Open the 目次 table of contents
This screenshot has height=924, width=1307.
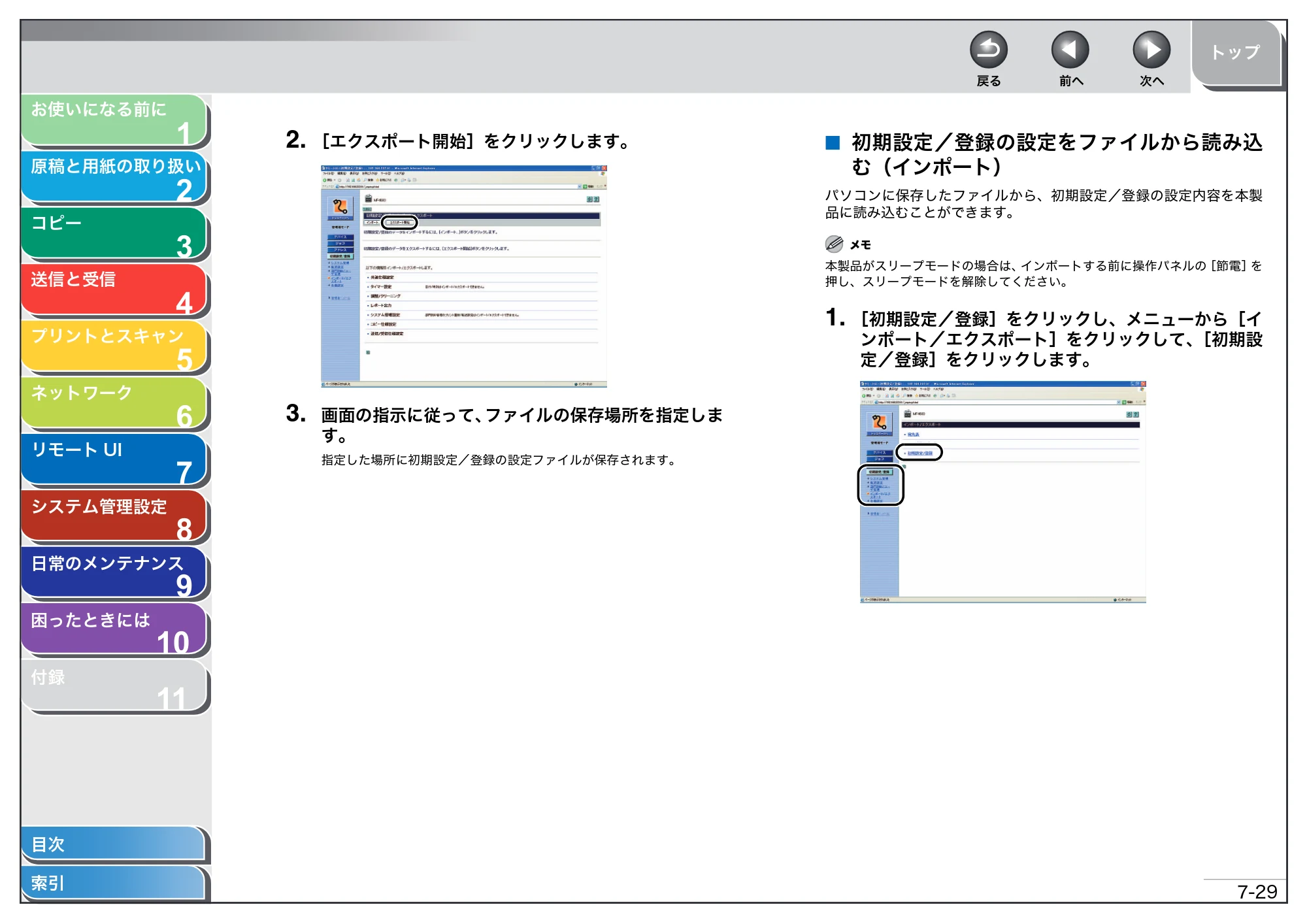tap(114, 844)
